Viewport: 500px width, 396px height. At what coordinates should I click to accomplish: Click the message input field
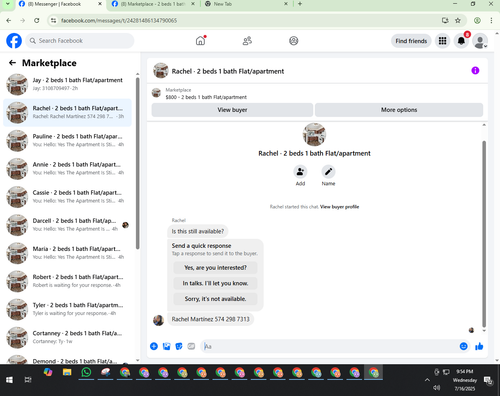coord(330,346)
